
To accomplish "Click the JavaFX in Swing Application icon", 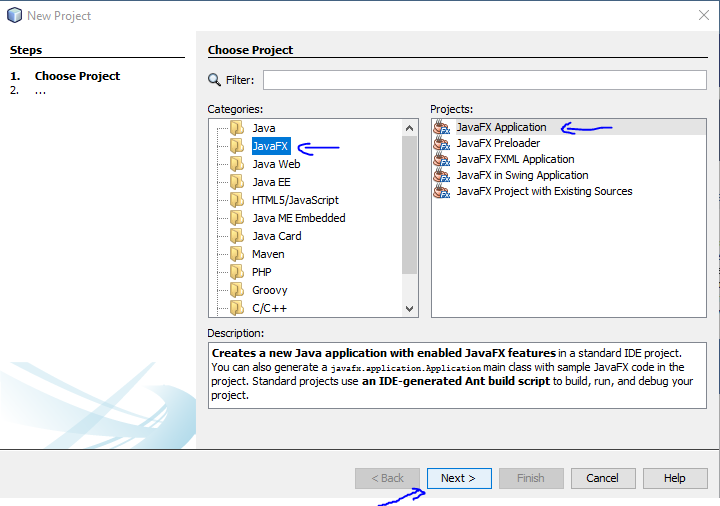I will [442, 175].
